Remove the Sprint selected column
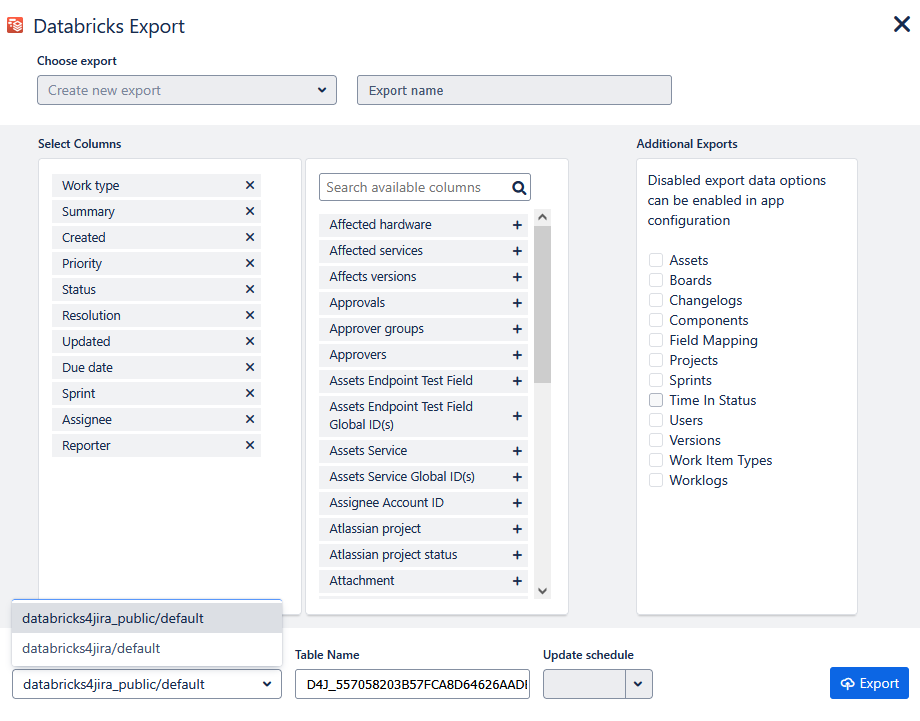Viewport: 920px width, 721px height. [250, 394]
